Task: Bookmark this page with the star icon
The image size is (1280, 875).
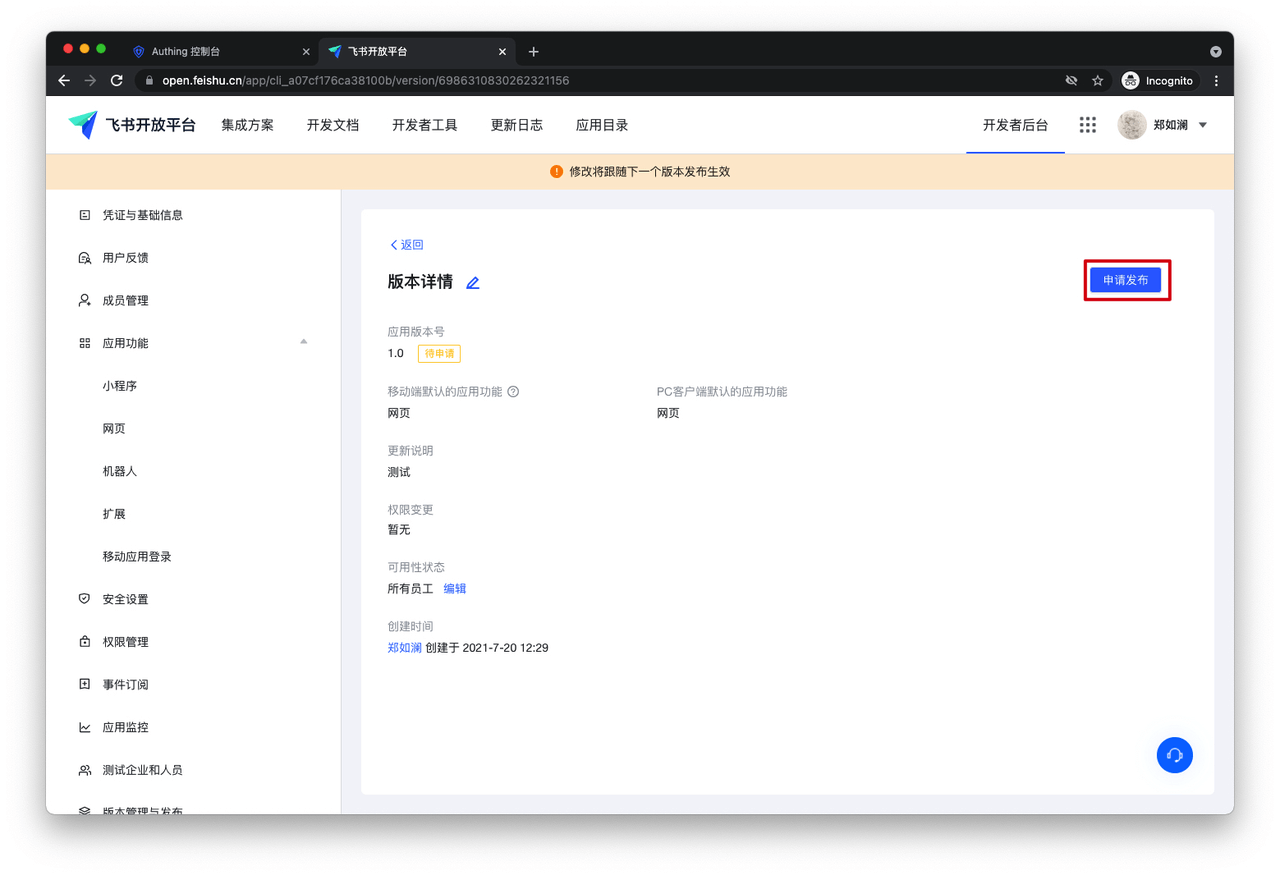Action: pos(1097,80)
